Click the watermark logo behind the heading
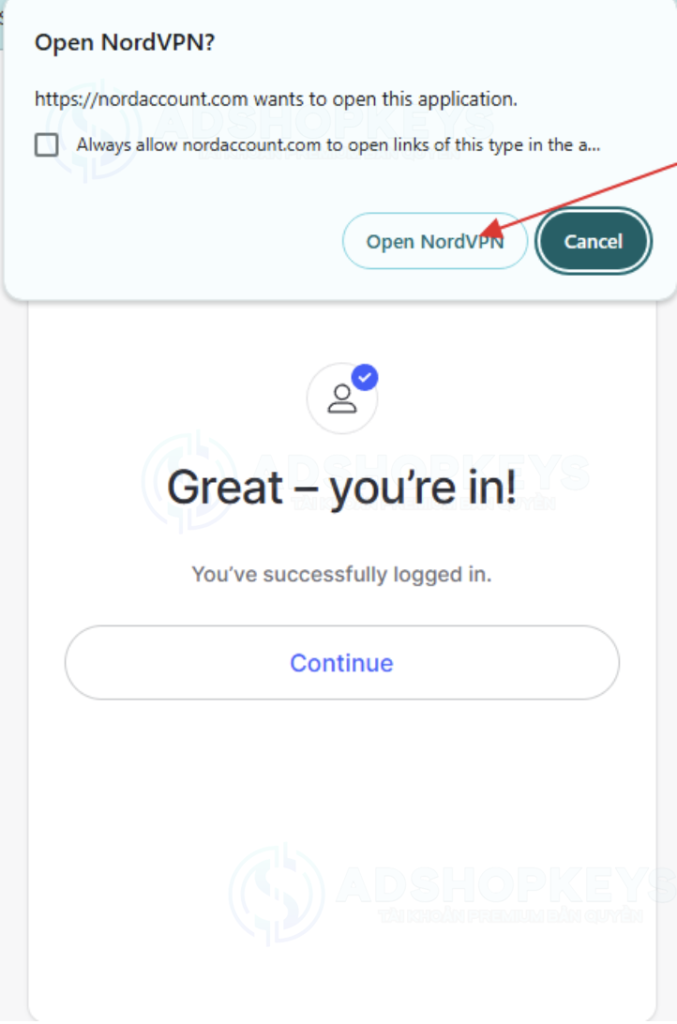Viewport: 677px width, 1024px height. (190, 481)
